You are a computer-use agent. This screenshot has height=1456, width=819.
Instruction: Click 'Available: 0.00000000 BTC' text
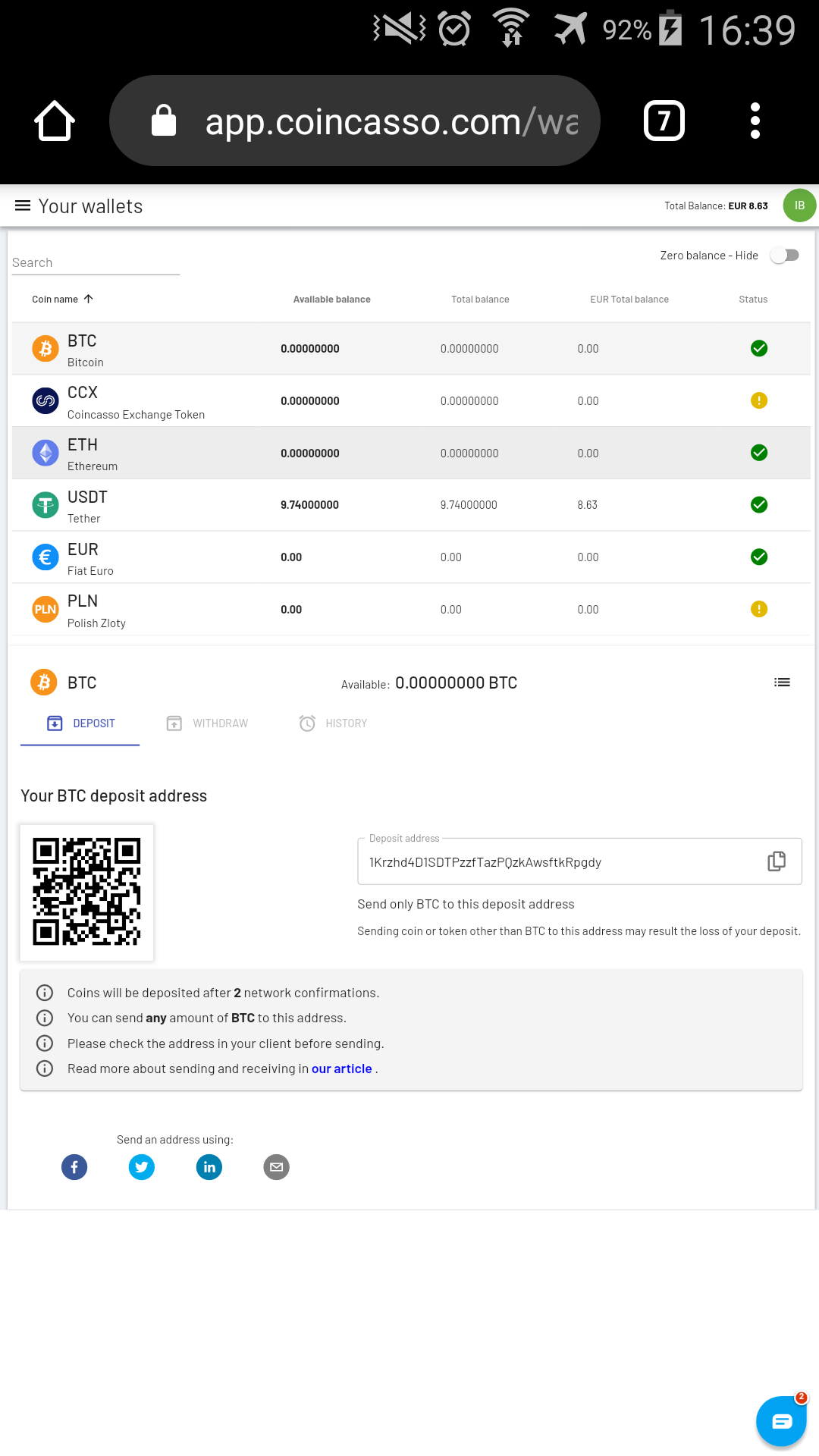[429, 683]
